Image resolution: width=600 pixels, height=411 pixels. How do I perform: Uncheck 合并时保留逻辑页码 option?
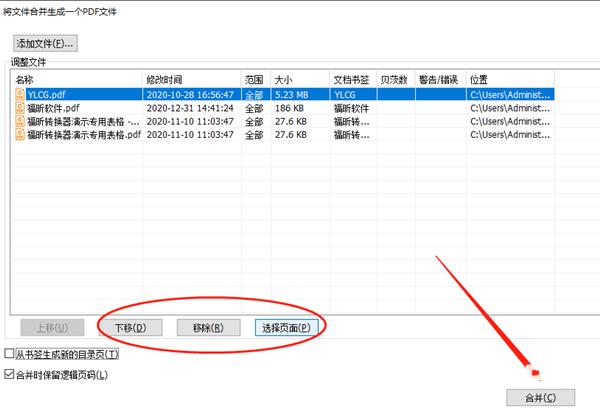(x=9, y=374)
